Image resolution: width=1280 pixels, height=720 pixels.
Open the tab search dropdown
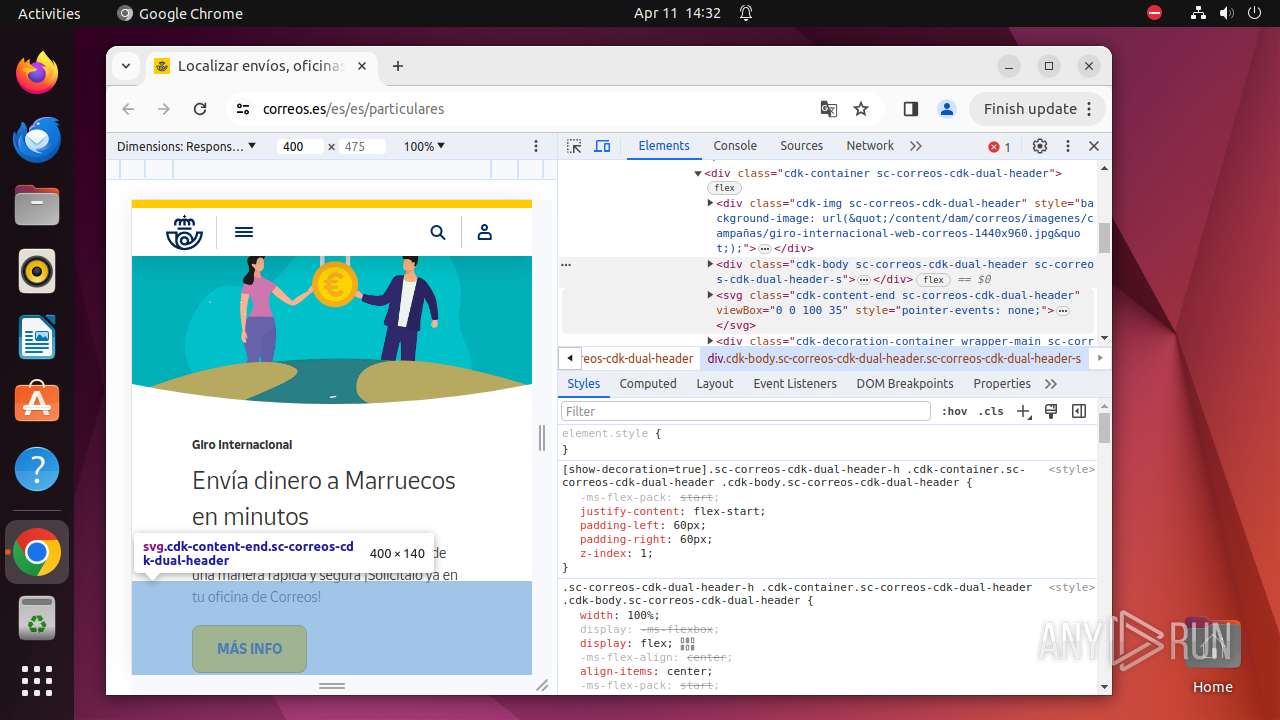tap(126, 66)
